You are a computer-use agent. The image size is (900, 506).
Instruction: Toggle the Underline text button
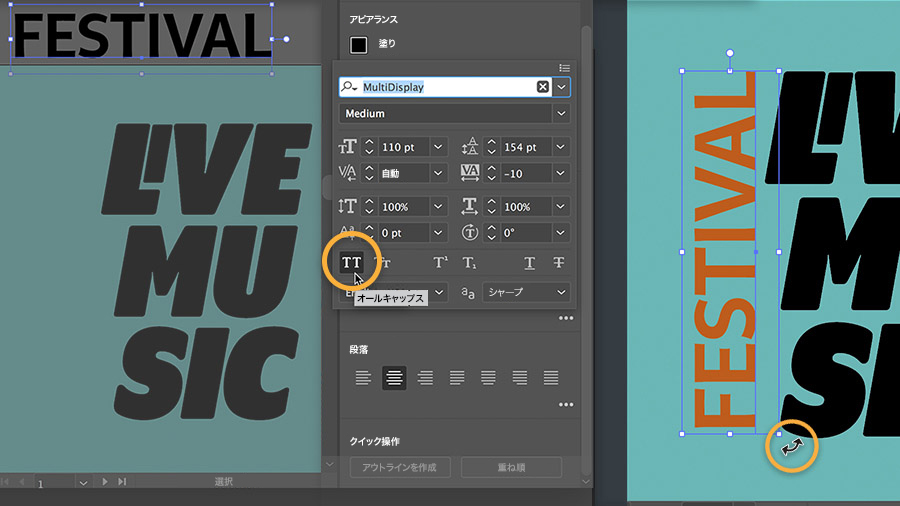click(529, 263)
